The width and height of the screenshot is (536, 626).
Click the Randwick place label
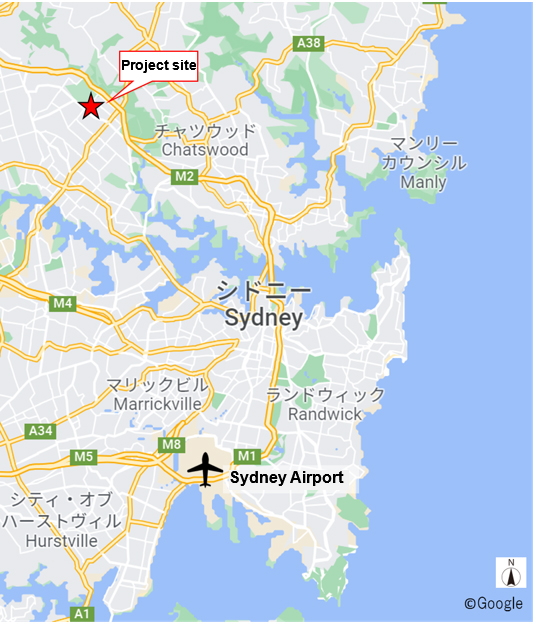point(325,414)
